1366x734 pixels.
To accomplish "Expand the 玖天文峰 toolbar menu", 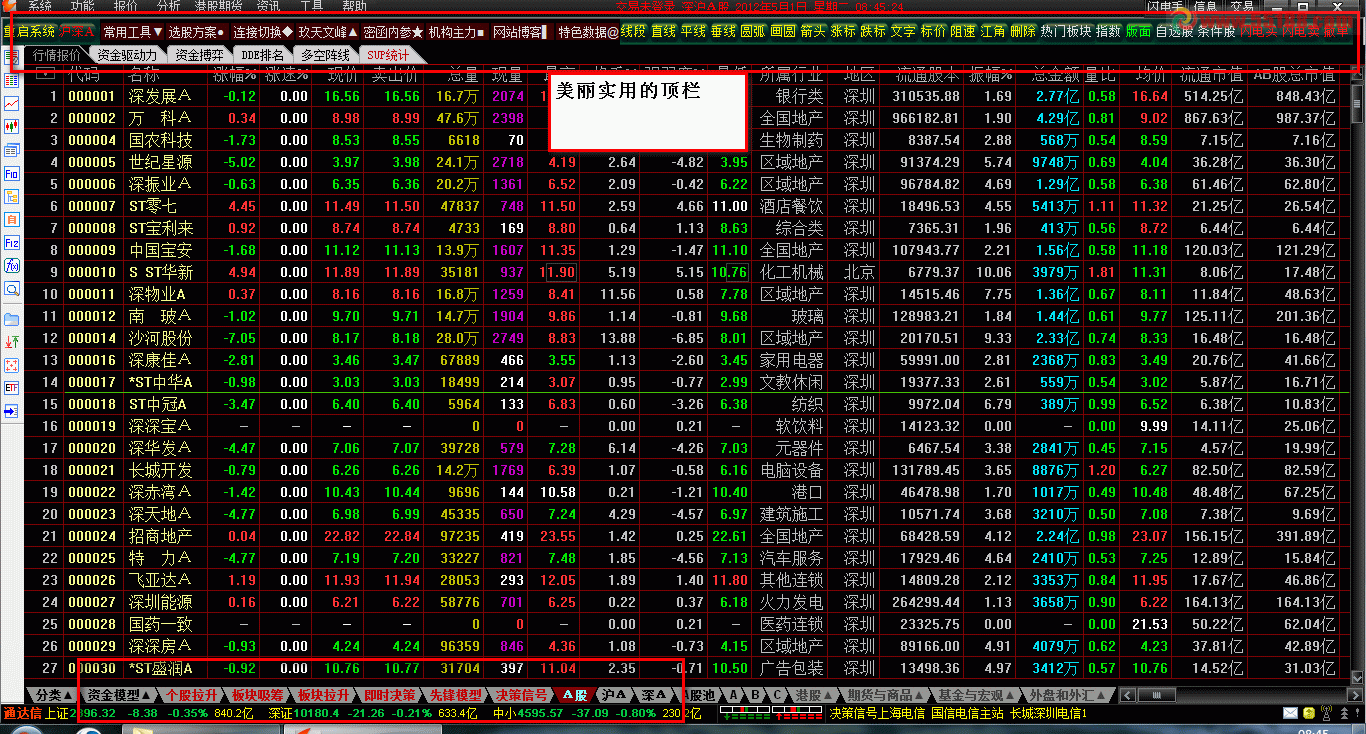I will pyautogui.click(x=326, y=32).
